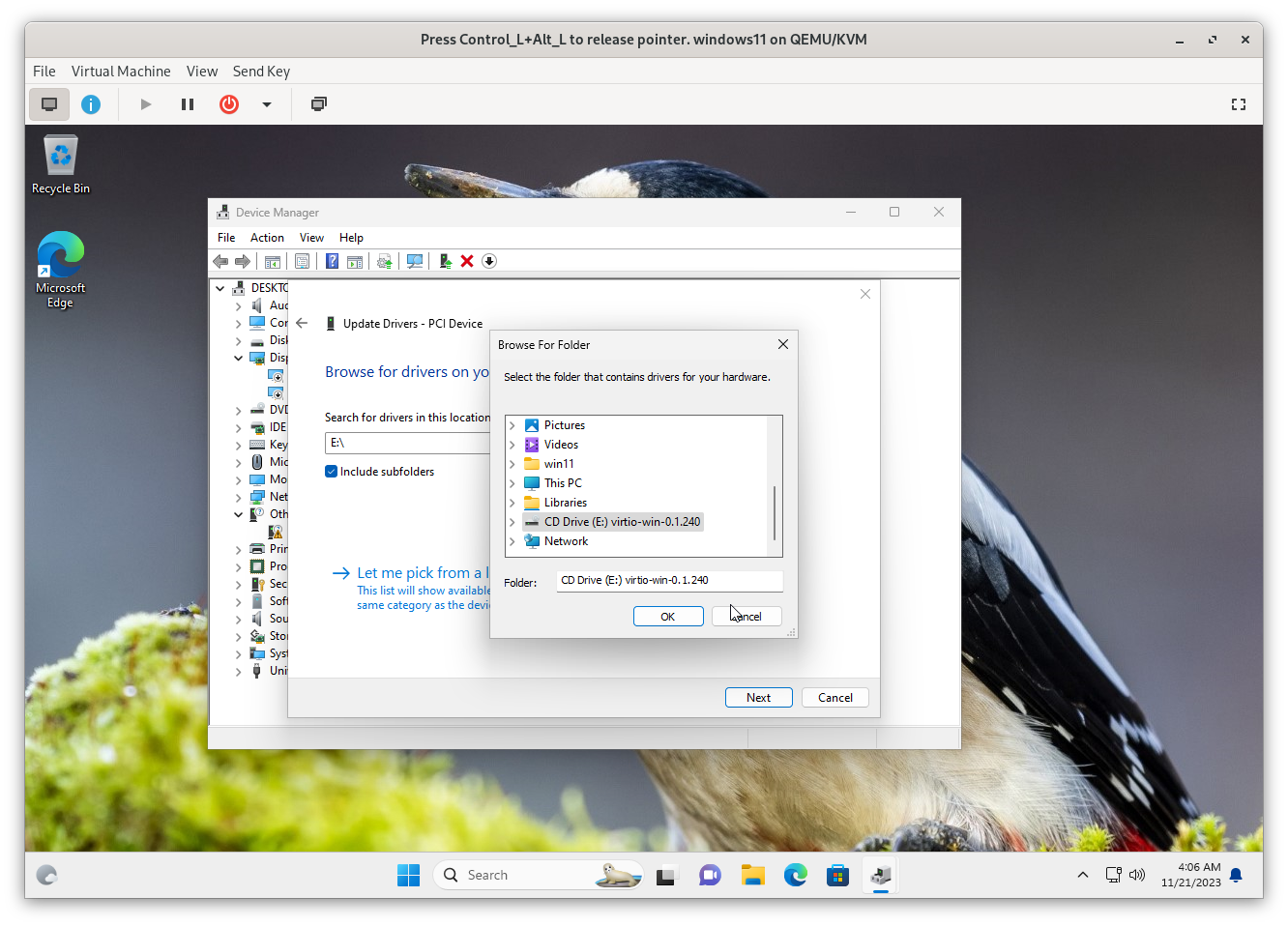Click the virt-manager Run play button

pyautogui.click(x=146, y=104)
